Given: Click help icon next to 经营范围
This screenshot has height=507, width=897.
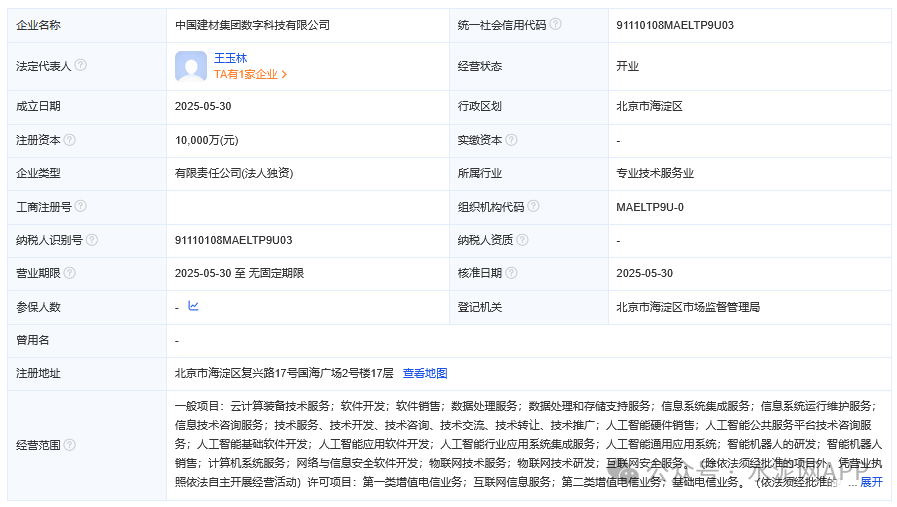Looking at the screenshot, I should point(70,444).
